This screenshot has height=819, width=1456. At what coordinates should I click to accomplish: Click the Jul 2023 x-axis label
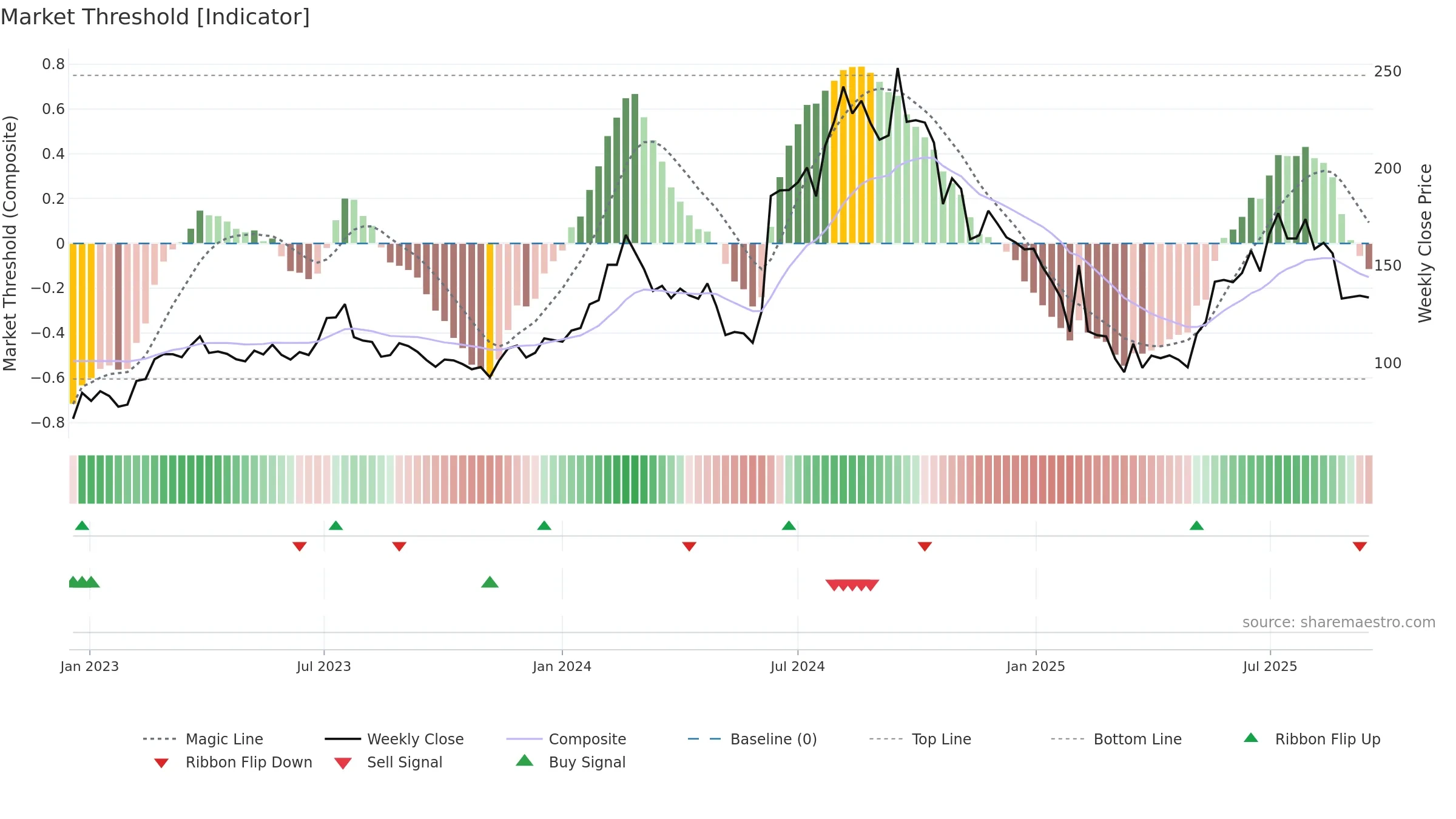pyautogui.click(x=324, y=666)
